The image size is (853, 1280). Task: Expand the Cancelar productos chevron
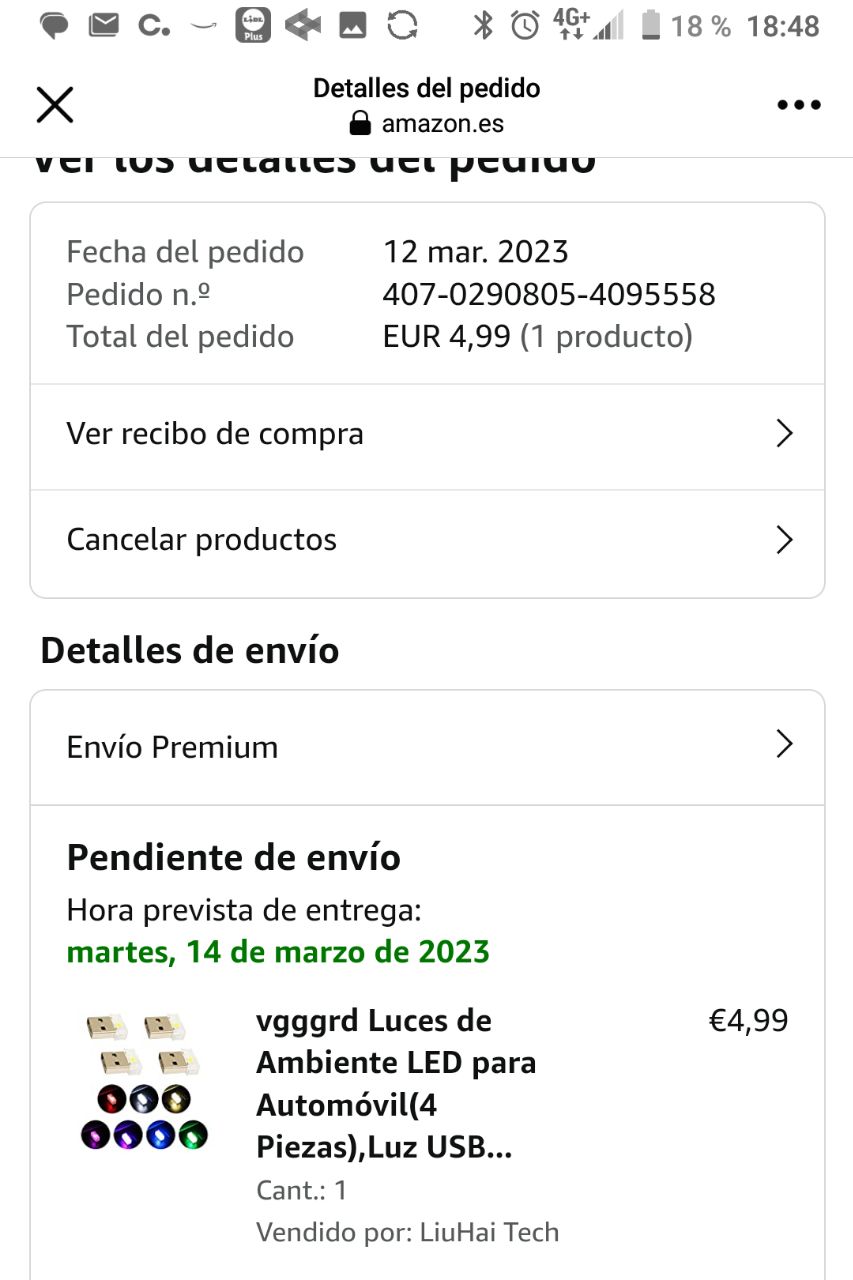784,540
